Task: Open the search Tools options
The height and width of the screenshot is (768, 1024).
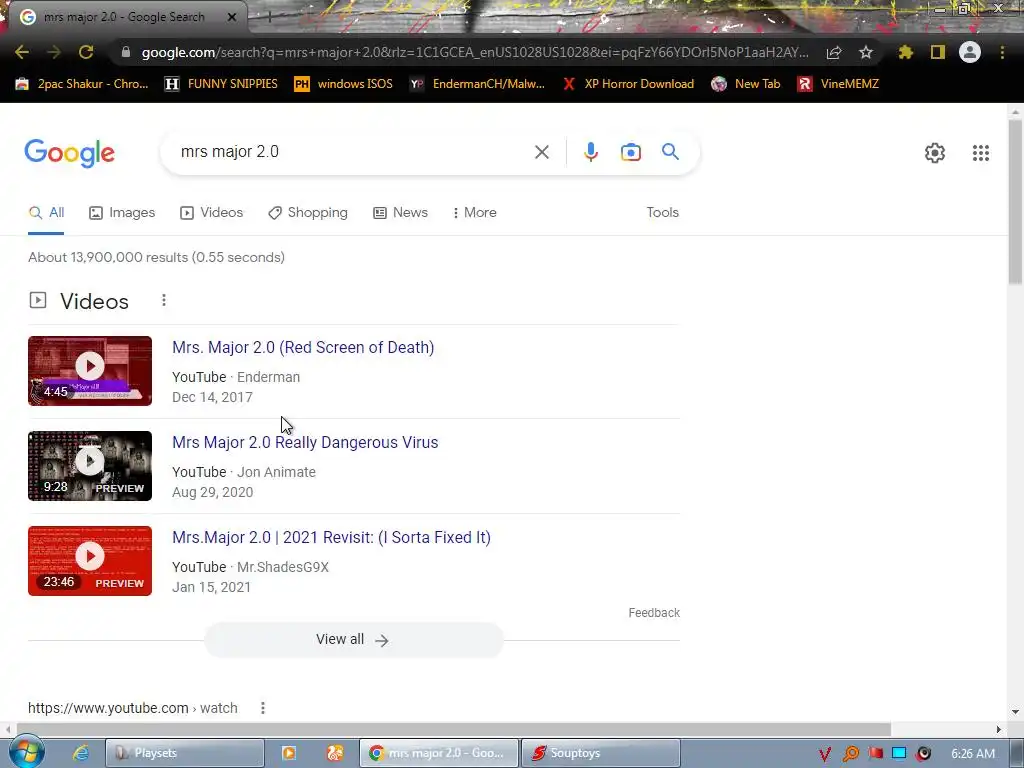Action: (662, 213)
